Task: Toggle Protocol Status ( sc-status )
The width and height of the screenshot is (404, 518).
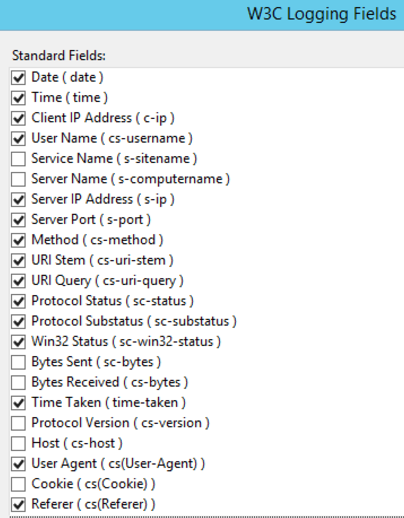Action: [x=18, y=301]
